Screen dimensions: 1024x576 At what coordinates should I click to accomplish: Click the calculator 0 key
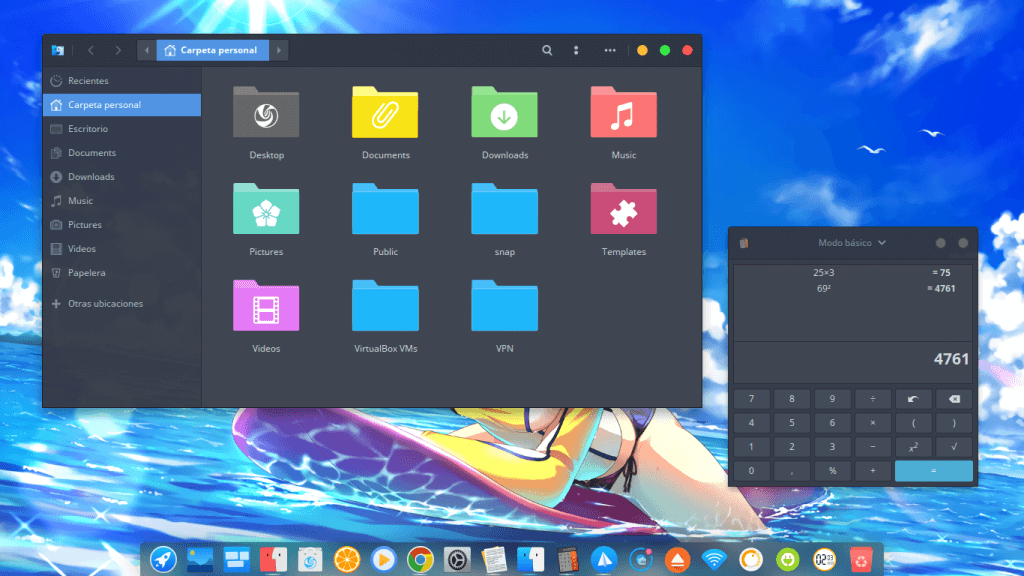tap(751, 471)
